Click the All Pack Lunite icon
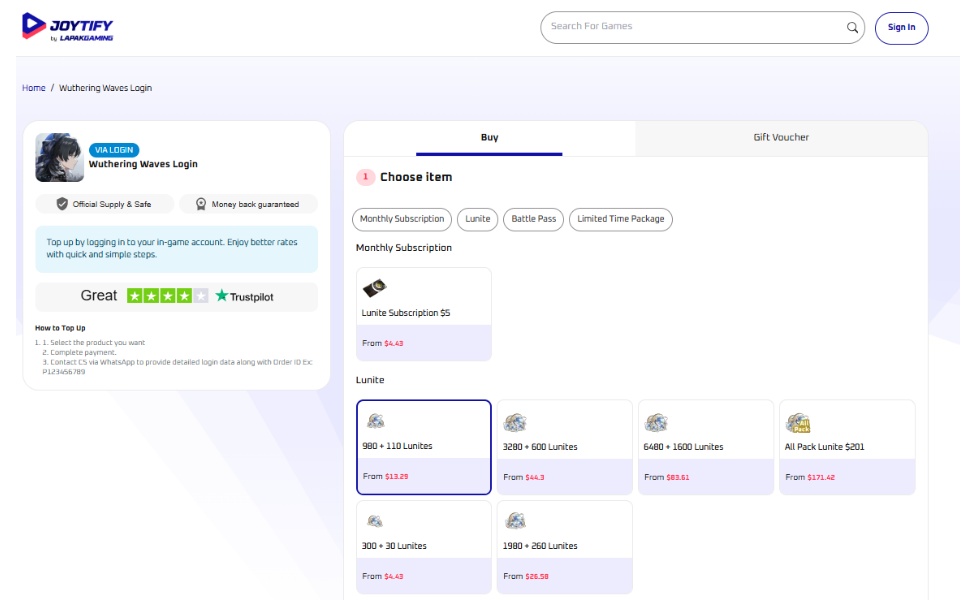Viewport: 975px width, 600px height. (798, 423)
